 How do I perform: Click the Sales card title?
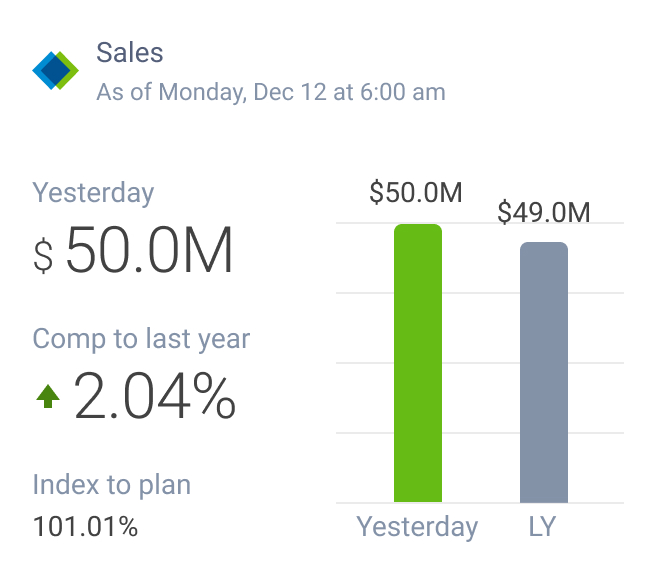point(130,53)
